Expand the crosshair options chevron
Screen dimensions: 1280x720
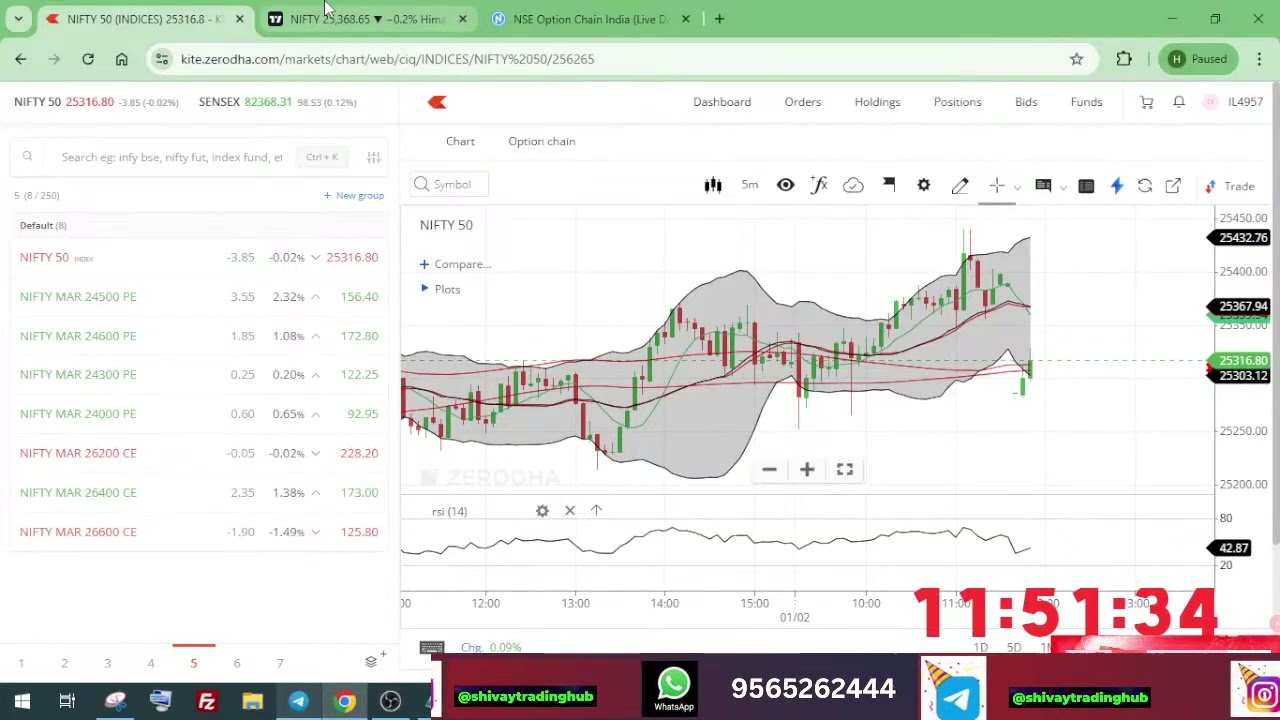(x=1017, y=187)
